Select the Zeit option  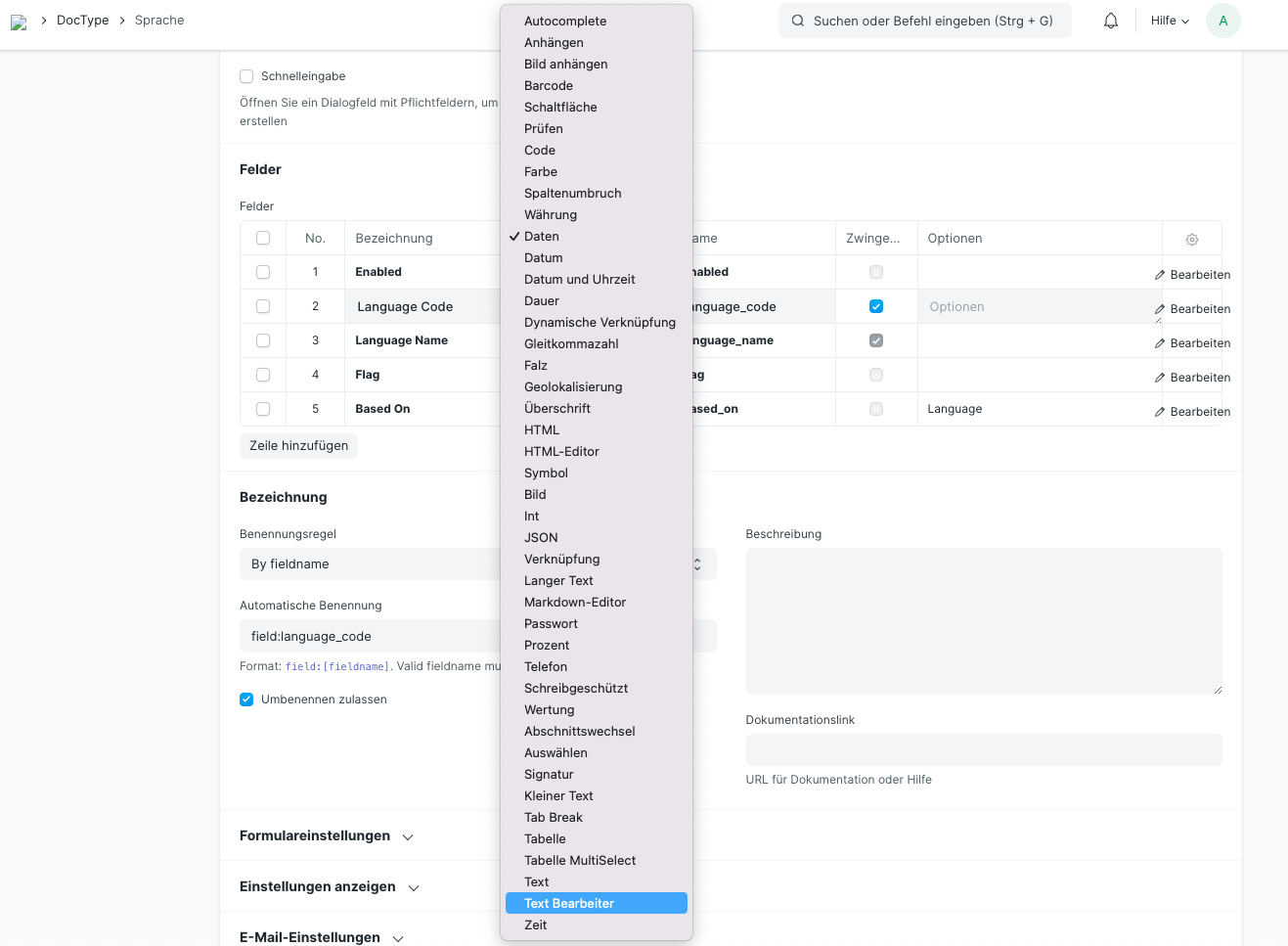597,925
